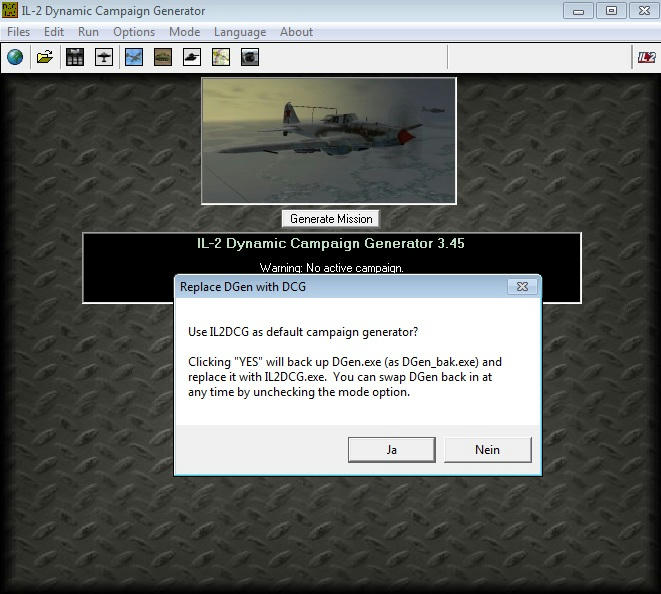The width and height of the screenshot is (661, 594).
Task: Open the Language menu
Action: click(x=240, y=32)
